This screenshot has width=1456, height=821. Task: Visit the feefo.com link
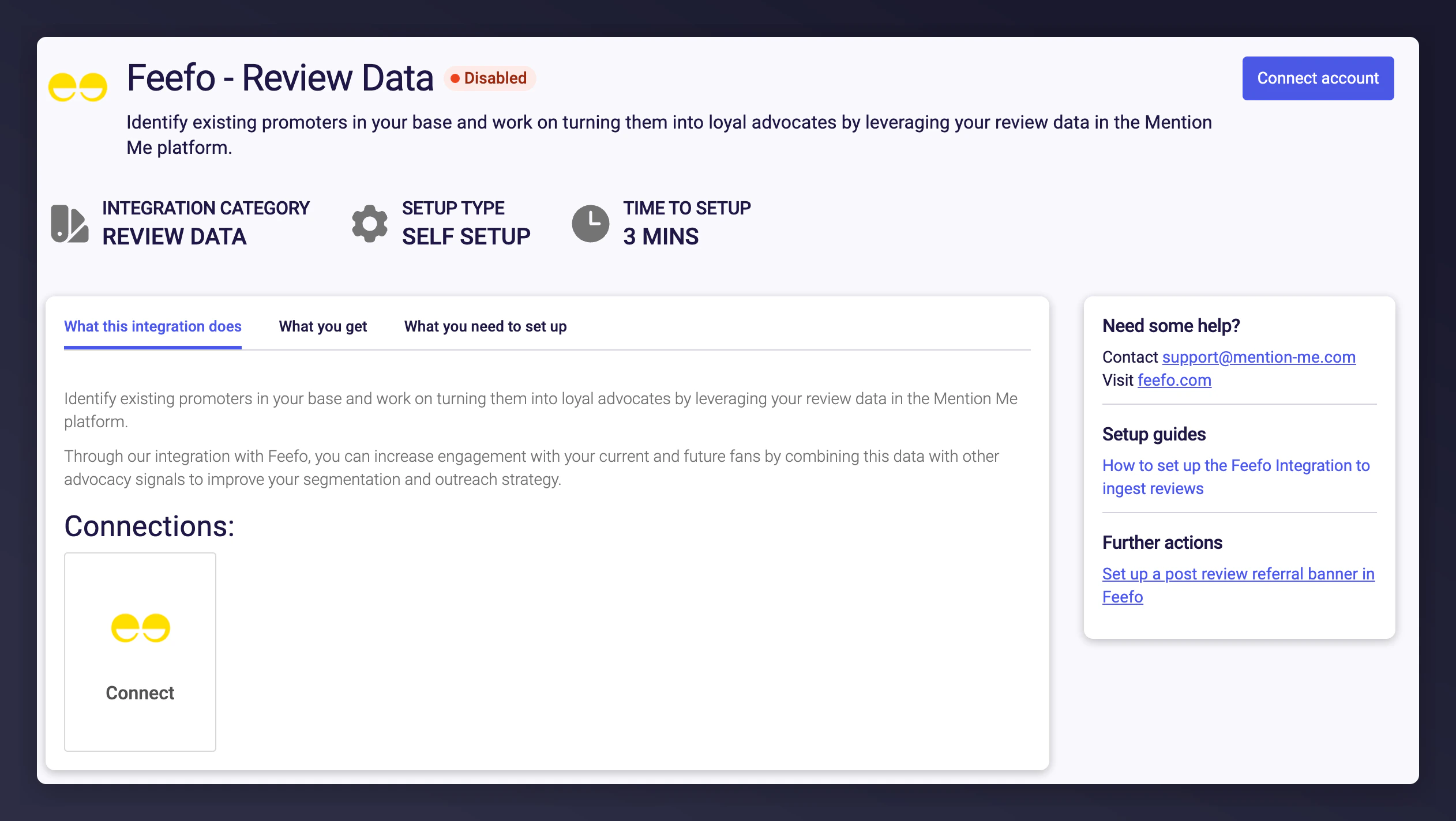point(1174,380)
